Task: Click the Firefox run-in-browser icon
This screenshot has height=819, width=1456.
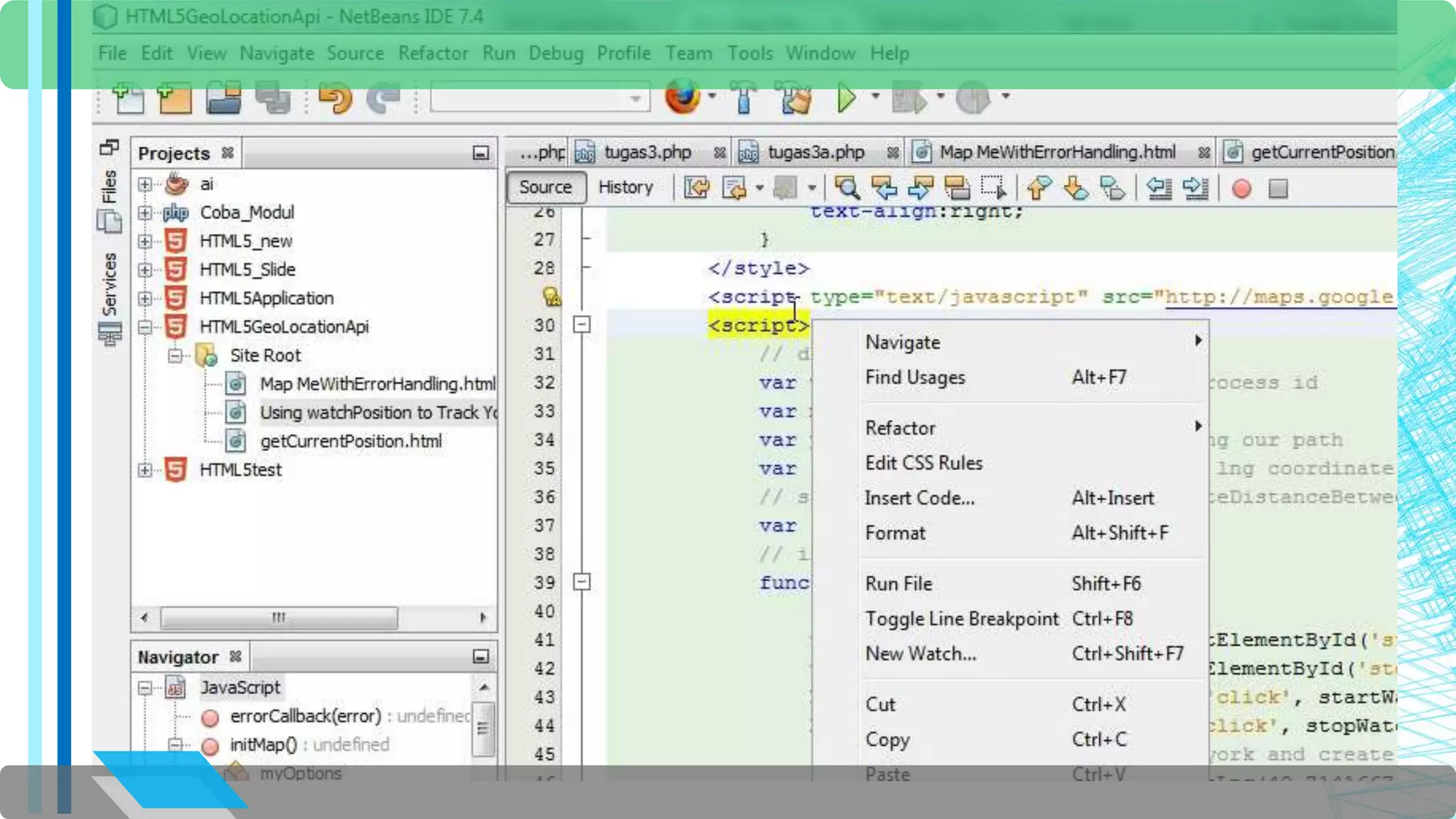Action: point(682,97)
